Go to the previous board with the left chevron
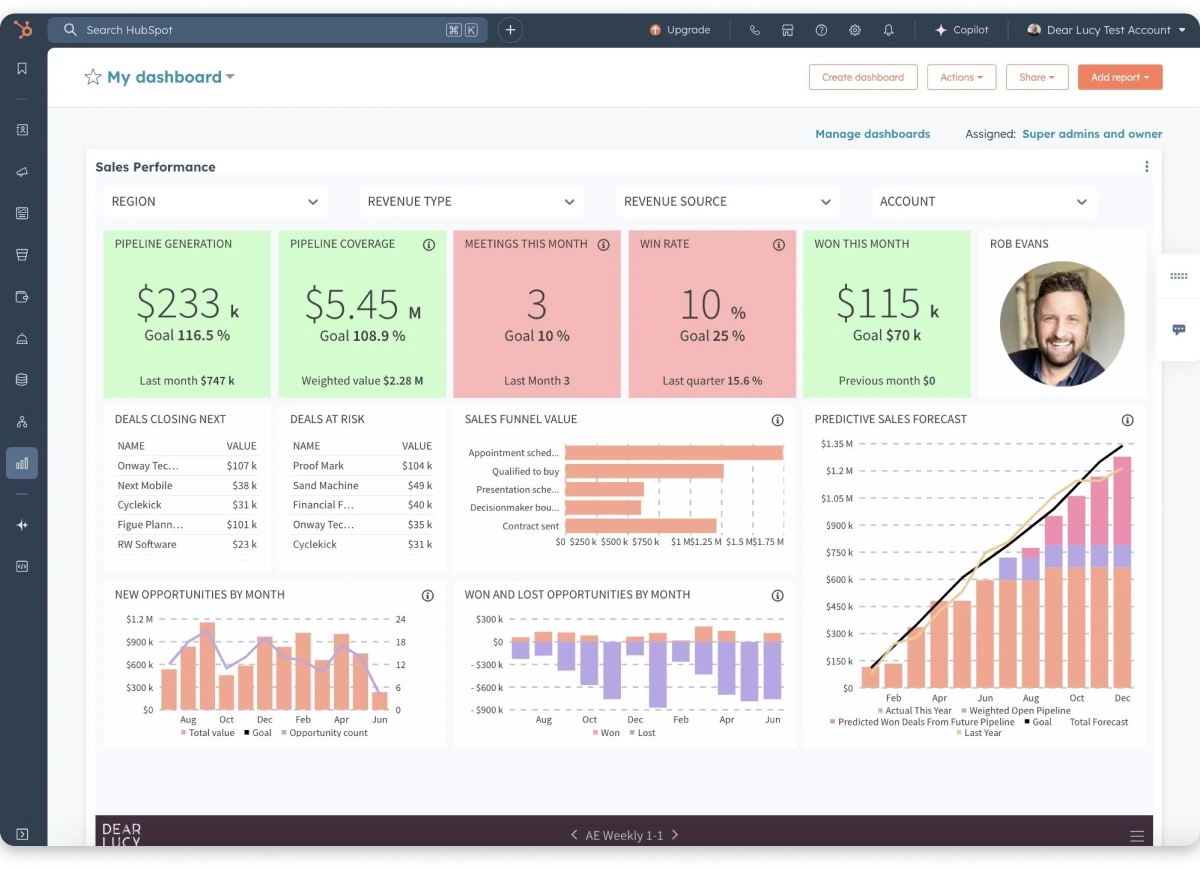This screenshot has height=869, width=1200. click(x=574, y=835)
